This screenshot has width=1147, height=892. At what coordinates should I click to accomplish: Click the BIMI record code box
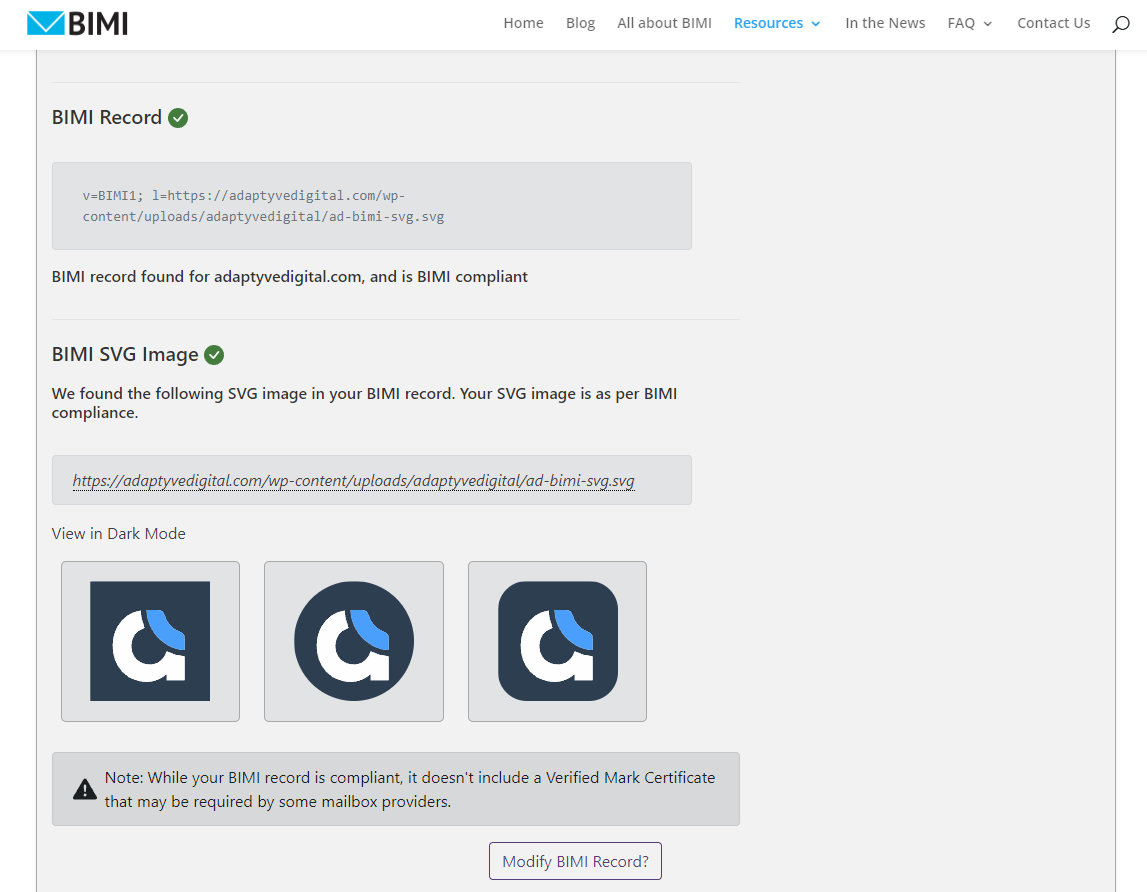tap(371, 206)
